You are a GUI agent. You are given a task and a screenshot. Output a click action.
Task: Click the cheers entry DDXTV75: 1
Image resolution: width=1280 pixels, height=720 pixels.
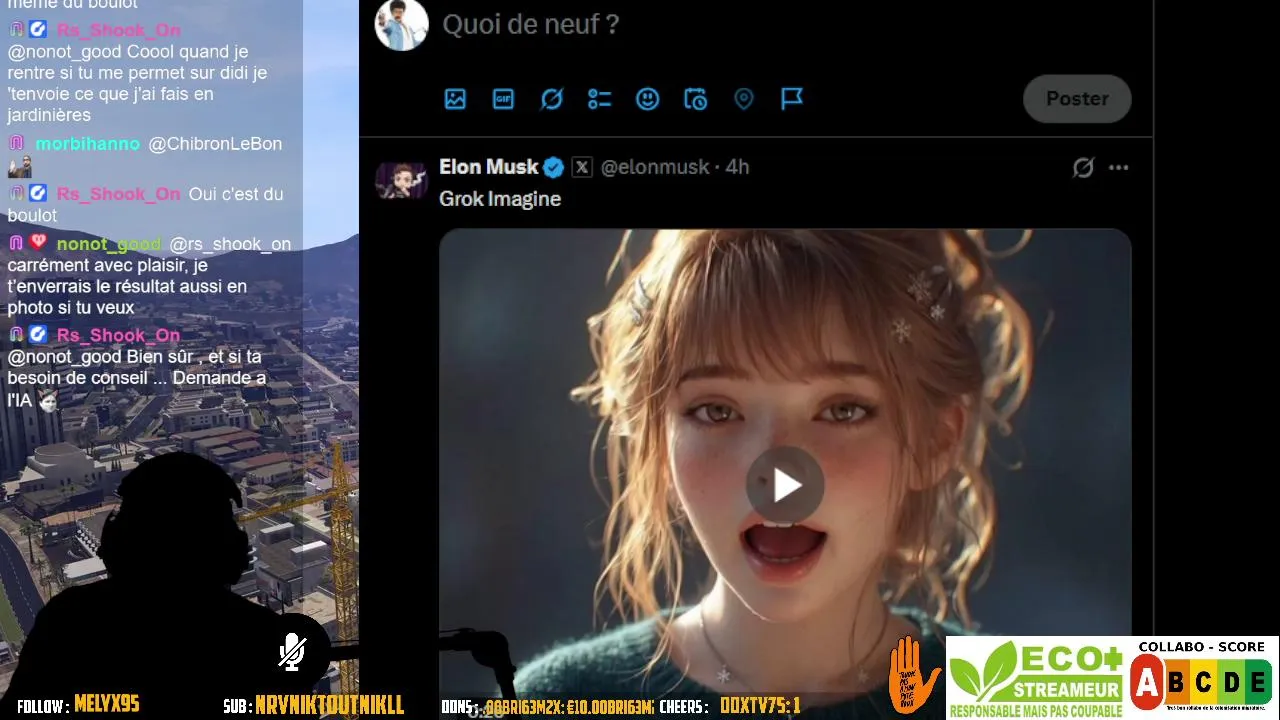click(x=760, y=705)
